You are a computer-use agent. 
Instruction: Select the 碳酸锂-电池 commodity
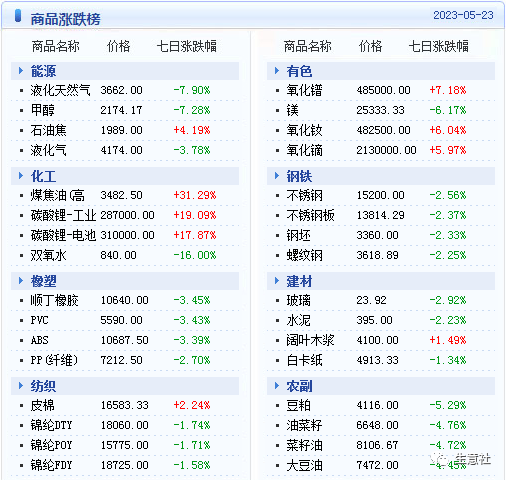pos(63,235)
